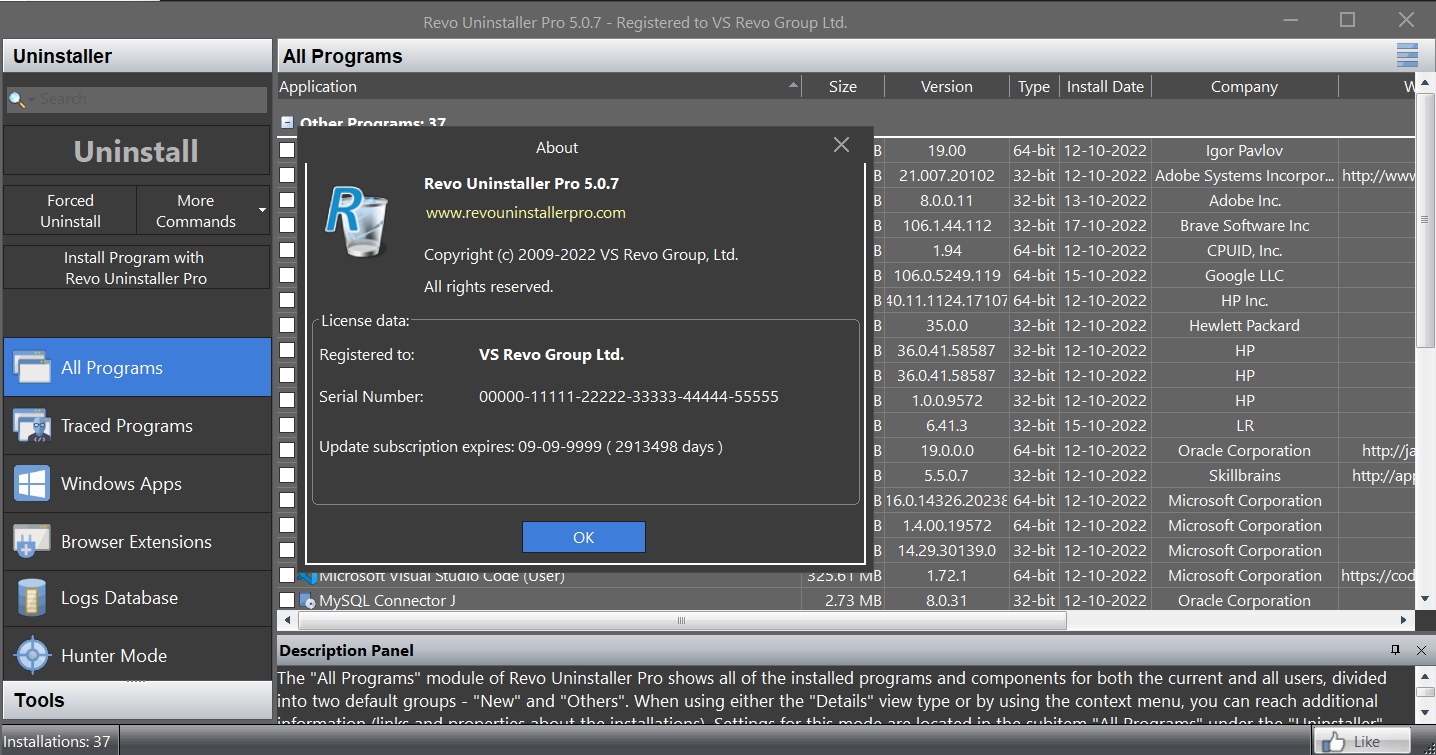Sort by the Company column header
The height and width of the screenshot is (755, 1436).
tap(1244, 87)
